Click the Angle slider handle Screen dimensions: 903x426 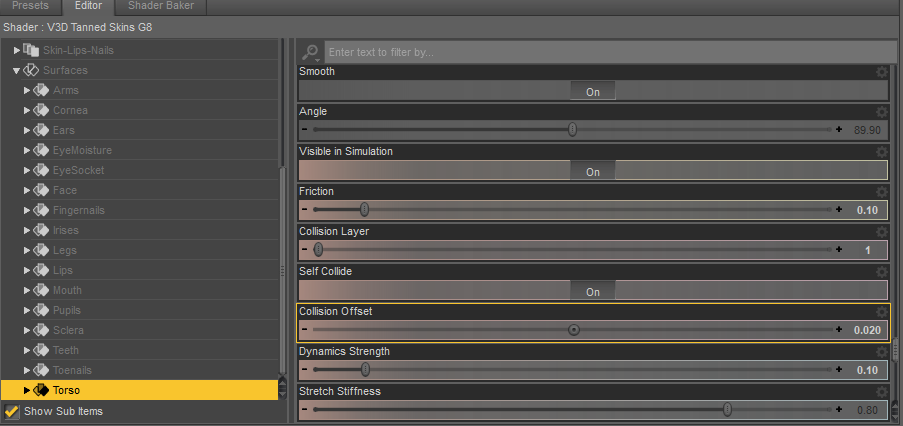[x=572, y=130]
